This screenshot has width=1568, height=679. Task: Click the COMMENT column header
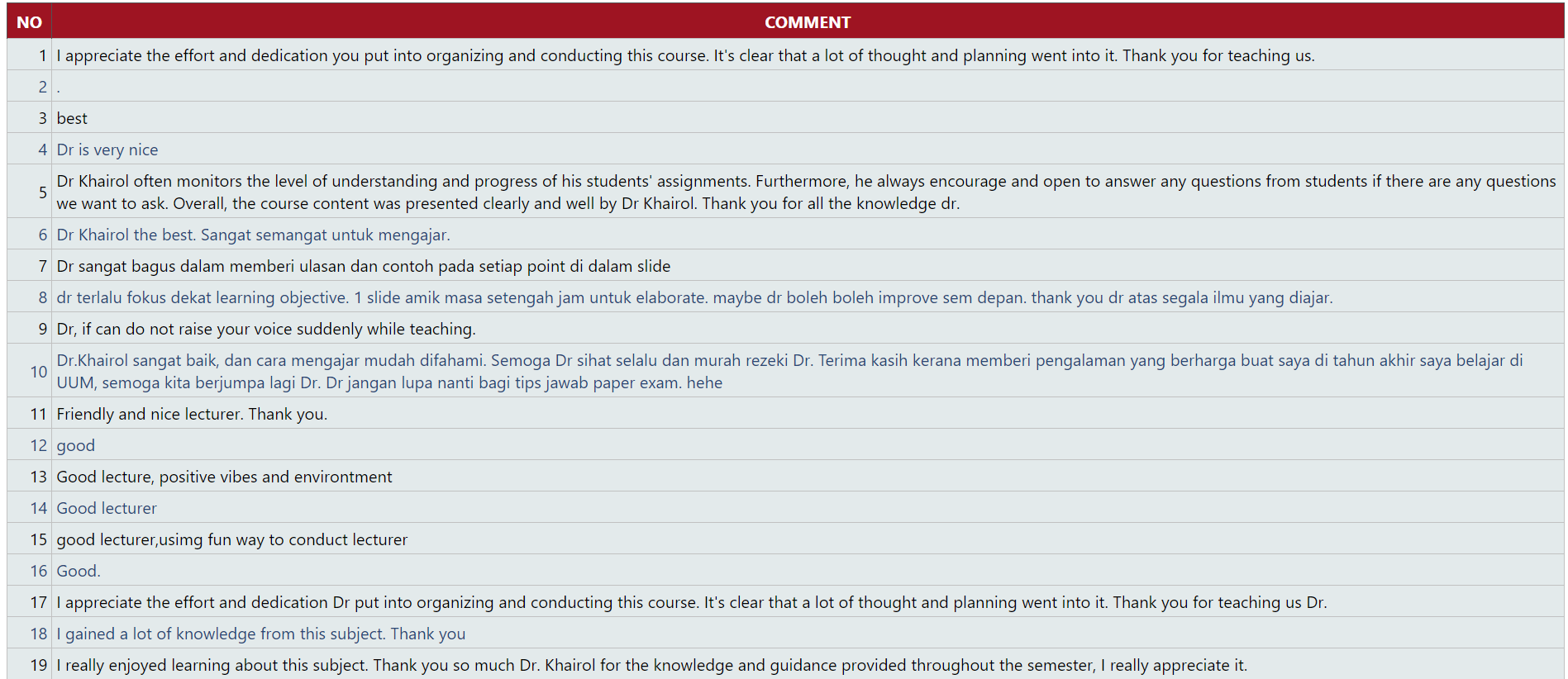[x=807, y=22]
